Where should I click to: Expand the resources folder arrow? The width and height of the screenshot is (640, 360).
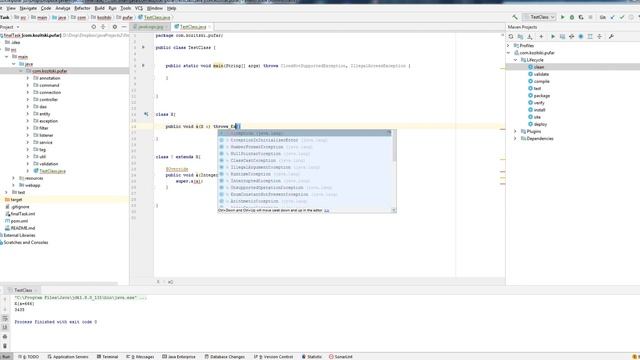pos(13,178)
